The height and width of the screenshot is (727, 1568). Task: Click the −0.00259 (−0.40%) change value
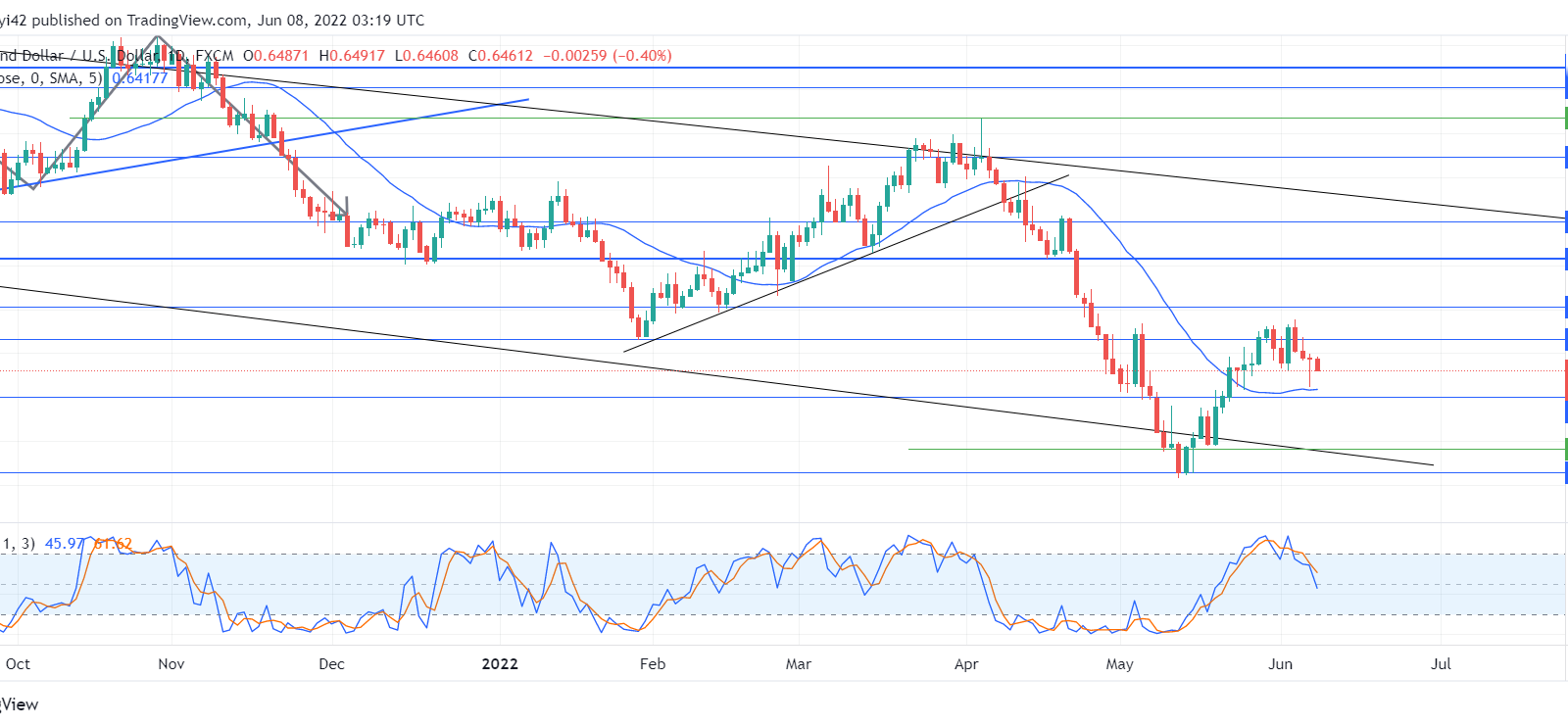(x=608, y=56)
